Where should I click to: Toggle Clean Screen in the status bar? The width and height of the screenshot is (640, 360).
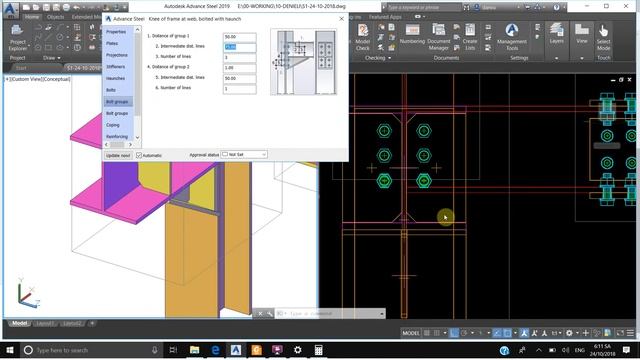(620, 333)
